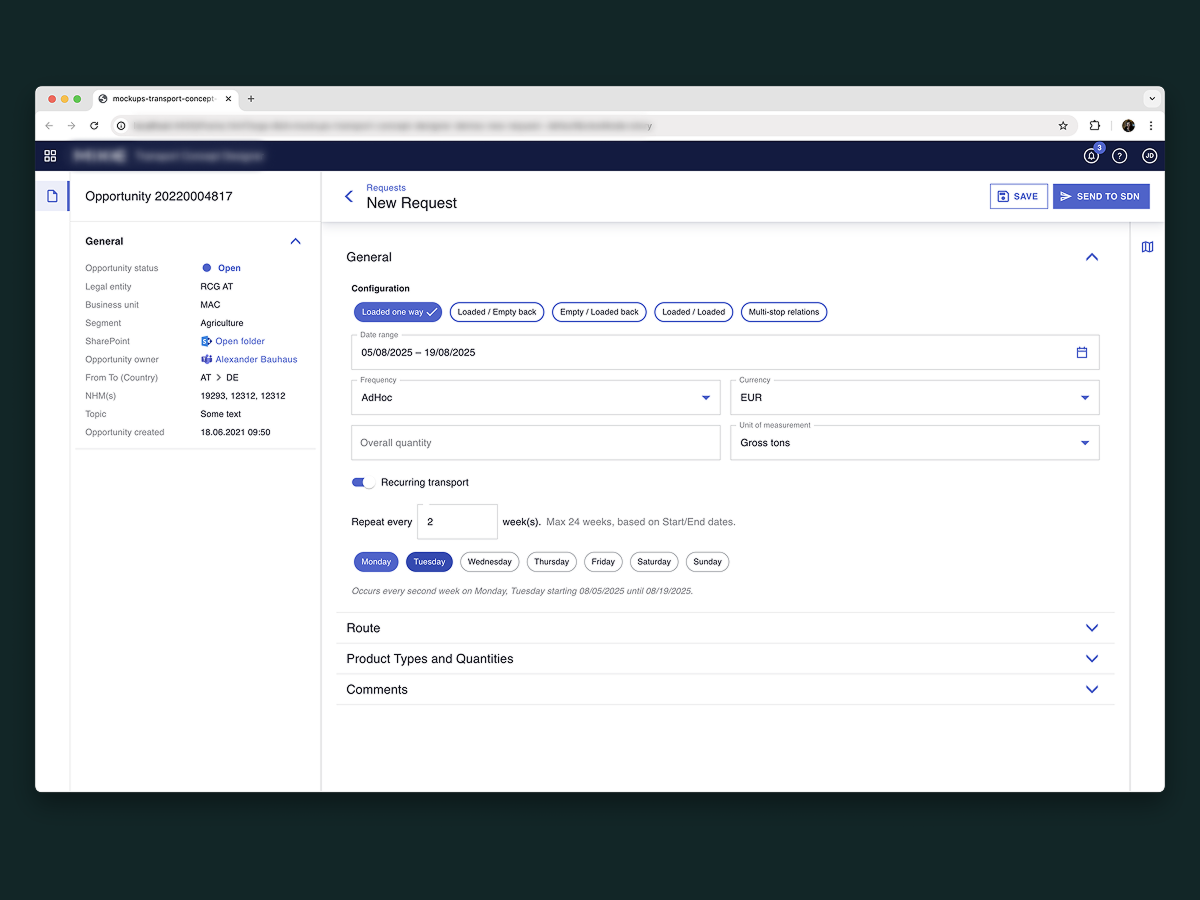
Task: Click the help question mark icon
Action: (x=1119, y=156)
